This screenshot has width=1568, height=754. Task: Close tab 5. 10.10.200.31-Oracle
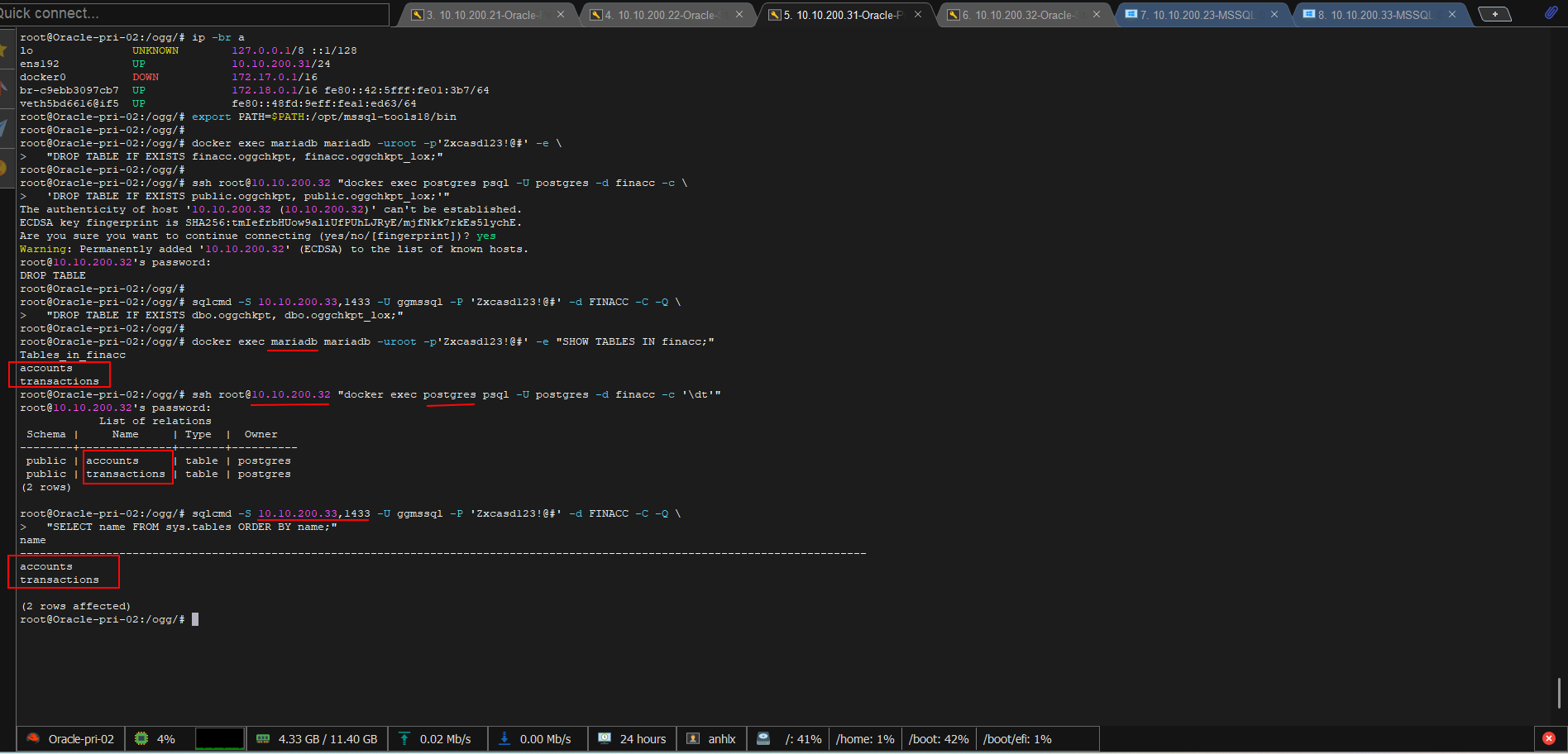(x=918, y=15)
